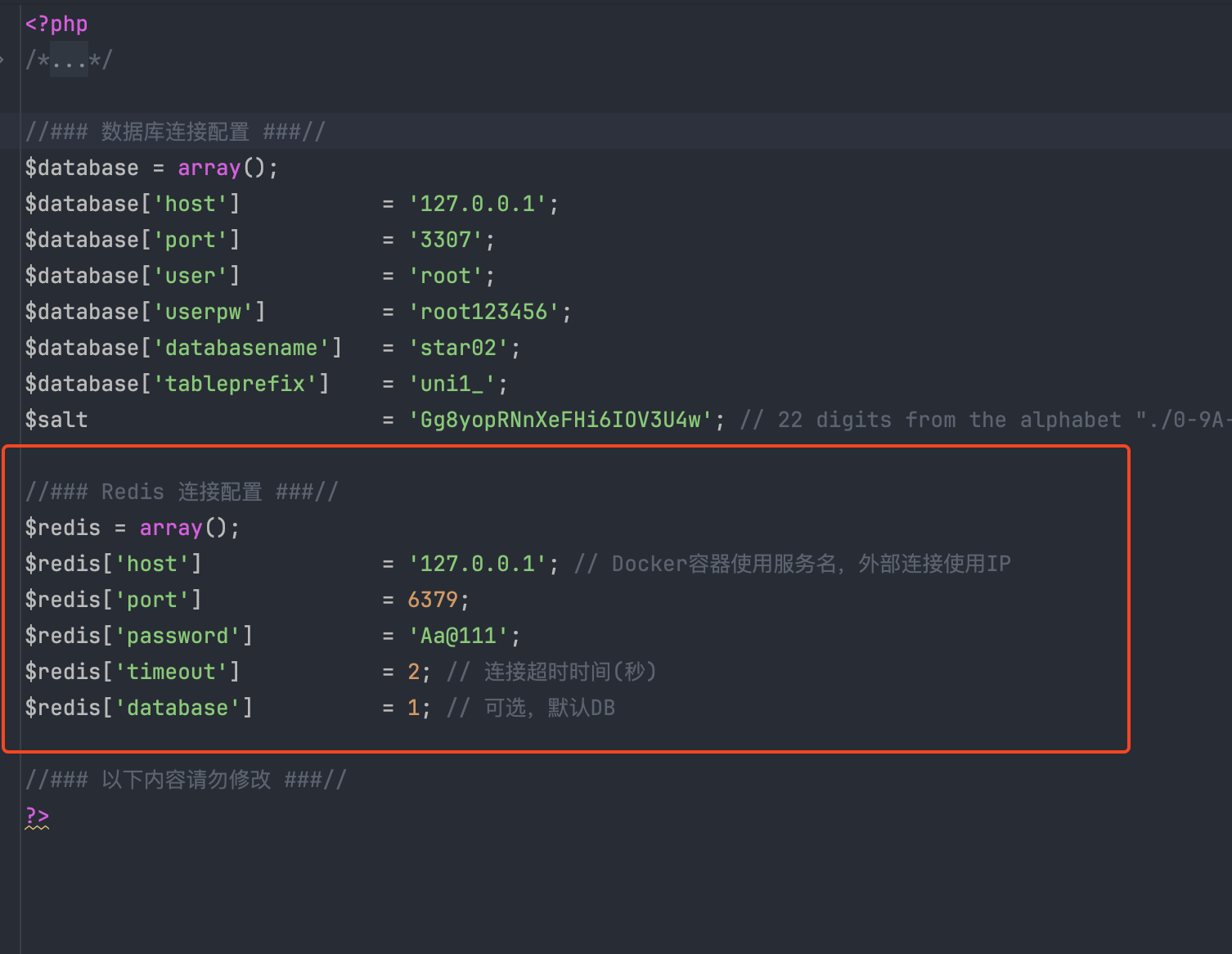
Task: Click the databasename value 'star02'
Action: [458, 348]
